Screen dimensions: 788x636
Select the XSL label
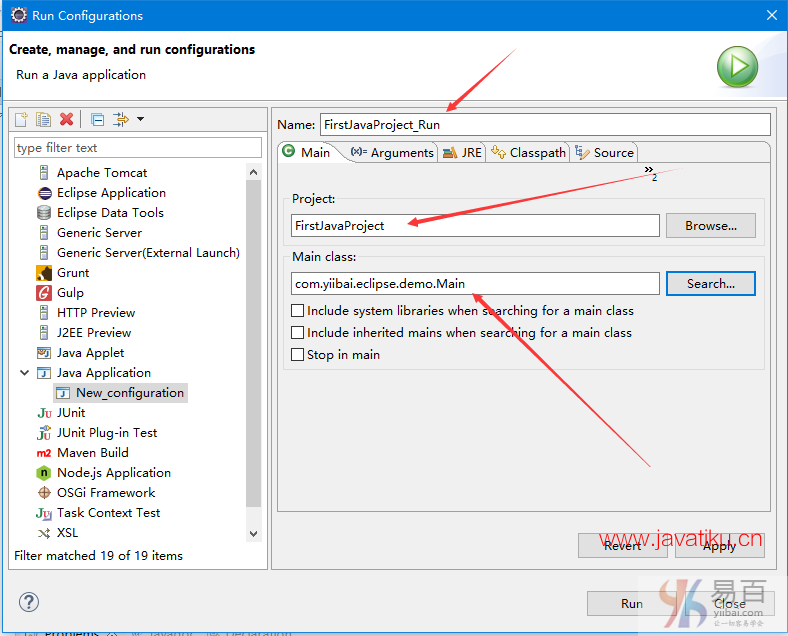[x=67, y=533]
